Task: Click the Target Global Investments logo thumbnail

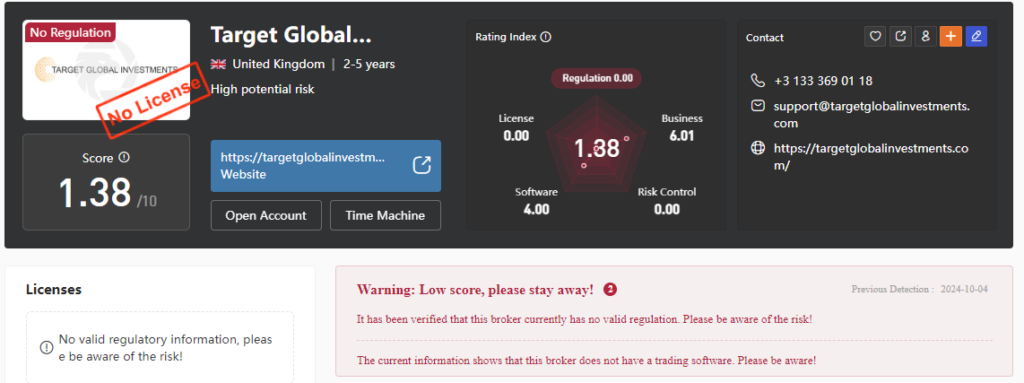Action: 106,70
